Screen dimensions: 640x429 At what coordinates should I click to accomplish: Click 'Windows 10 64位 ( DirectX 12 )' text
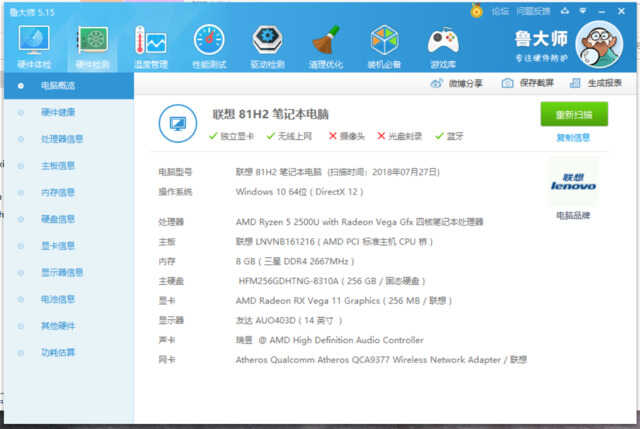tap(299, 192)
